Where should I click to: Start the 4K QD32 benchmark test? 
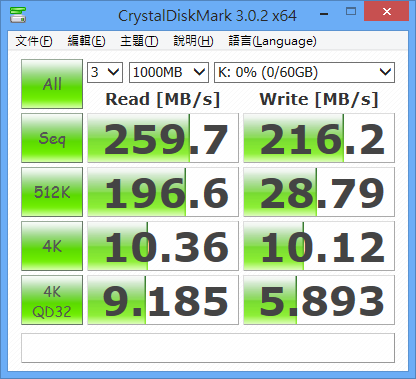pos(52,300)
